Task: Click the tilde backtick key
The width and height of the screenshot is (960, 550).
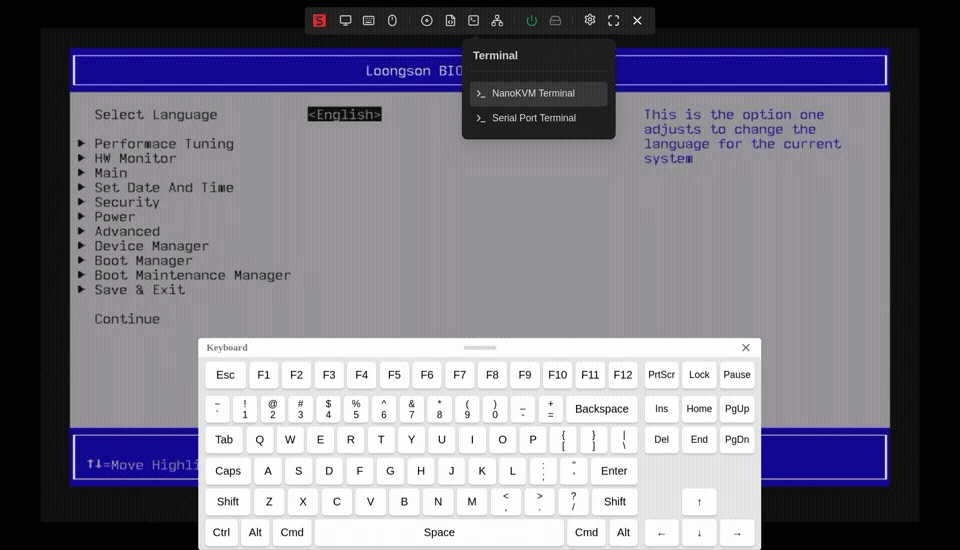Action: pos(217,409)
